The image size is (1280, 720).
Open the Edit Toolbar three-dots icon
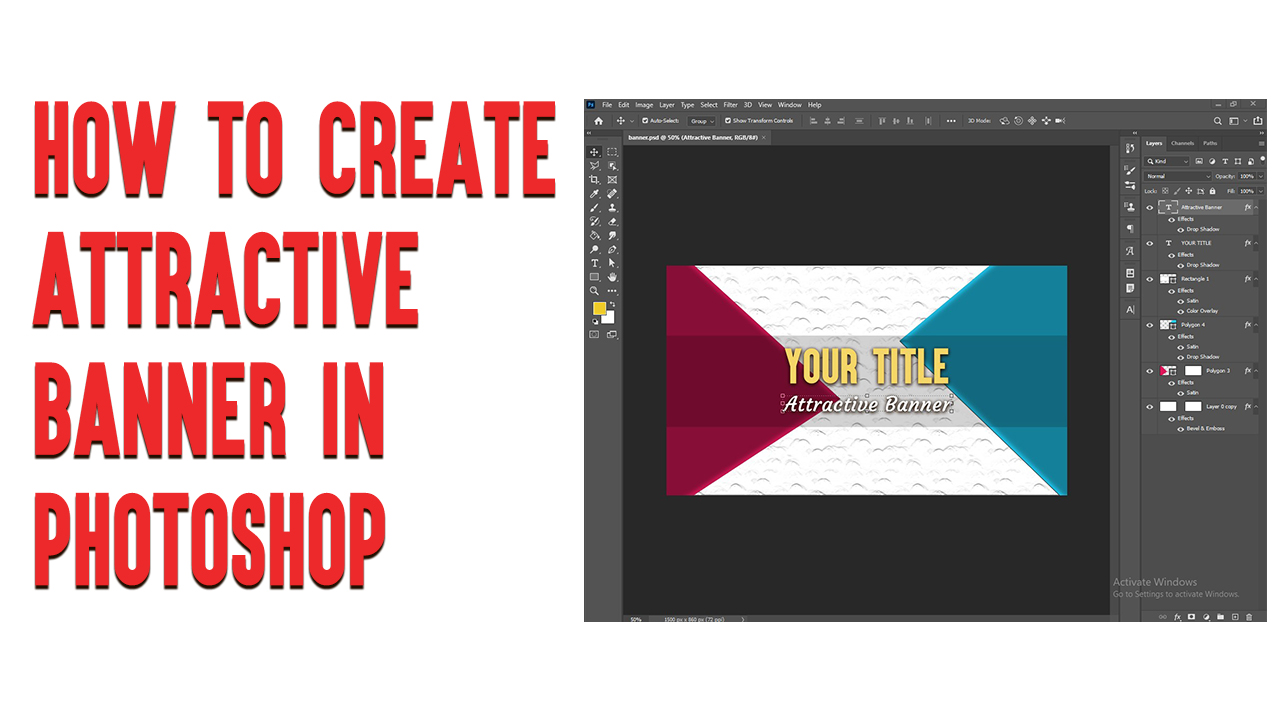(612, 291)
